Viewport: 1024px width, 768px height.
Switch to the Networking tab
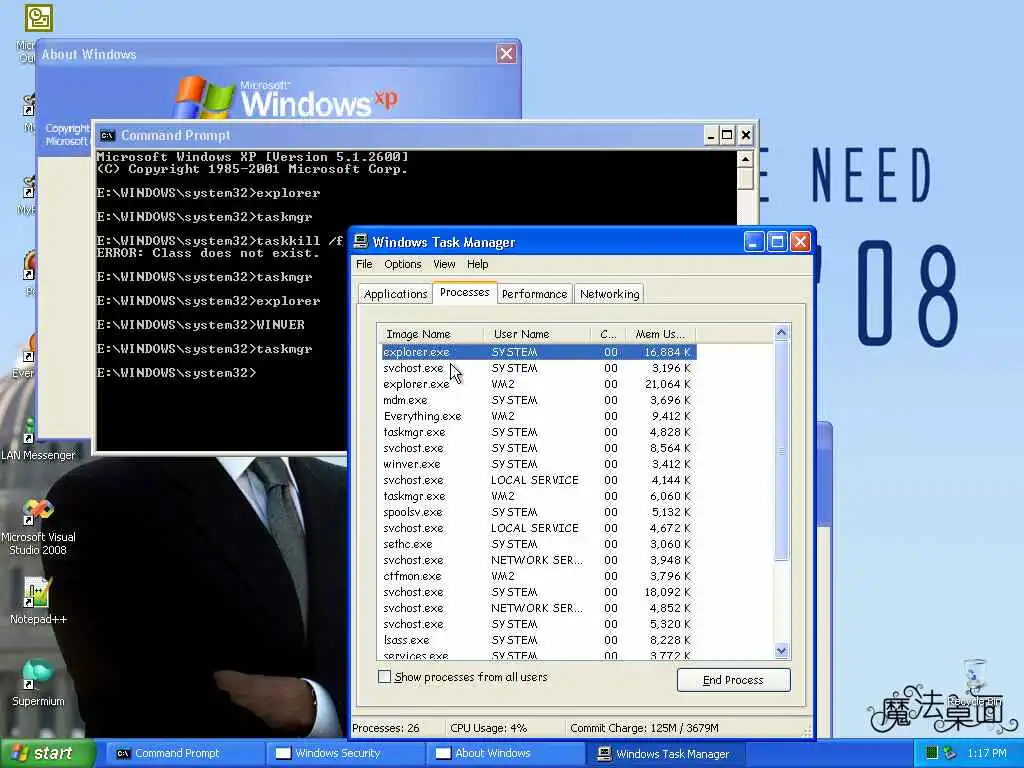click(x=609, y=294)
